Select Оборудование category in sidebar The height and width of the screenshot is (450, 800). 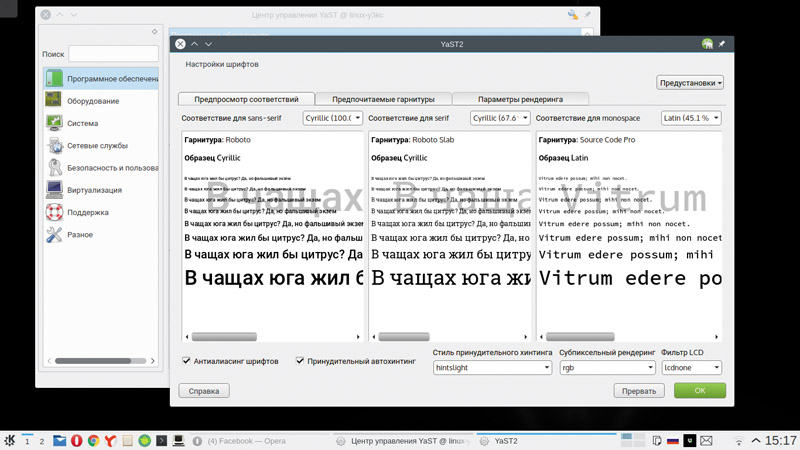tap(101, 101)
